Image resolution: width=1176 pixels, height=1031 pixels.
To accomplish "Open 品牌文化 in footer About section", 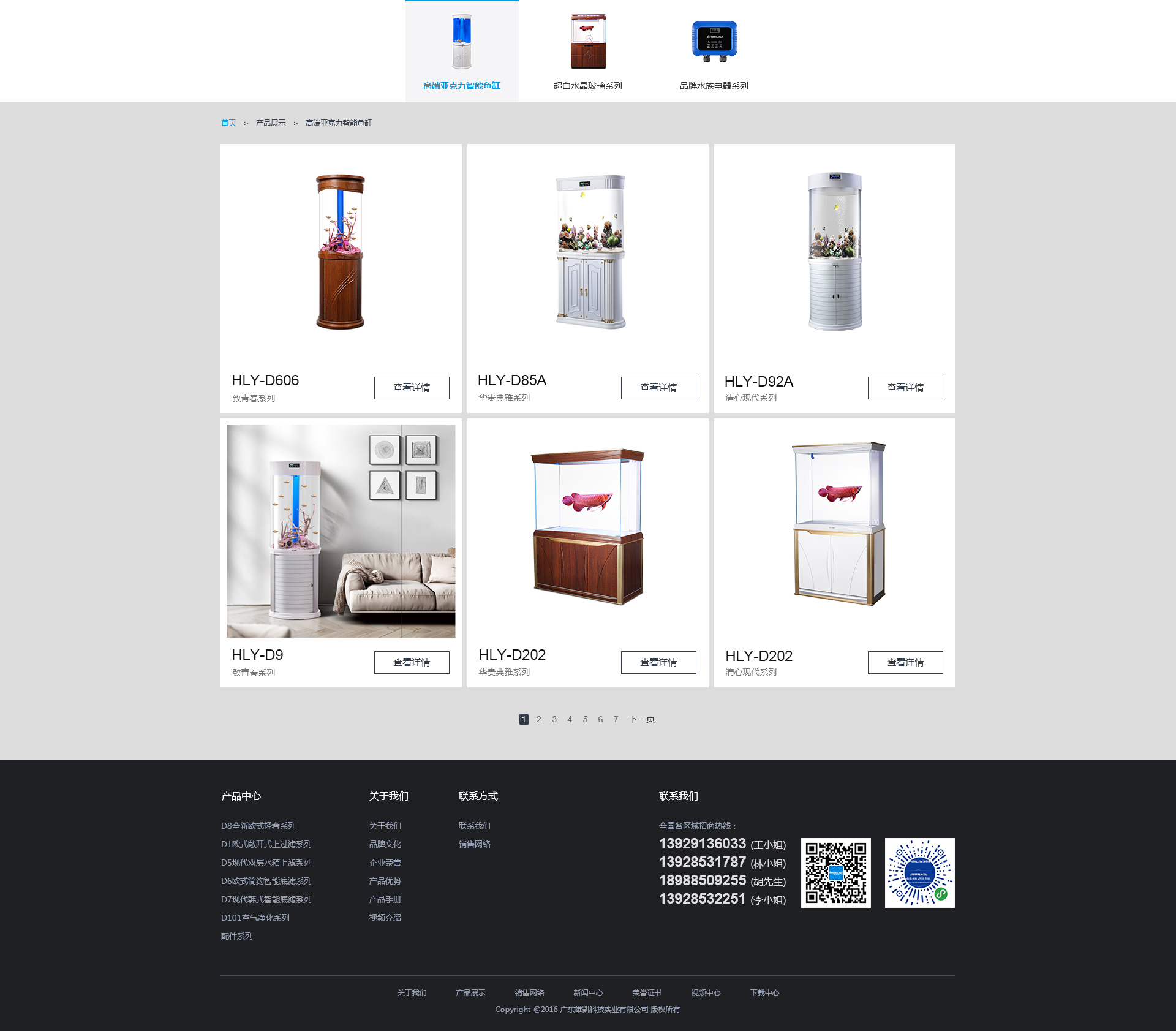I will (x=385, y=844).
